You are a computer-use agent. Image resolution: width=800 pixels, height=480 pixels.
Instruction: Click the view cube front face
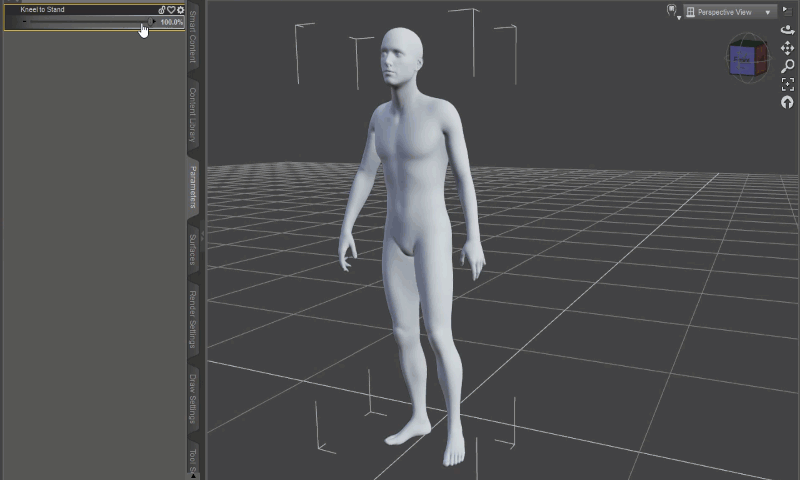click(x=740, y=60)
